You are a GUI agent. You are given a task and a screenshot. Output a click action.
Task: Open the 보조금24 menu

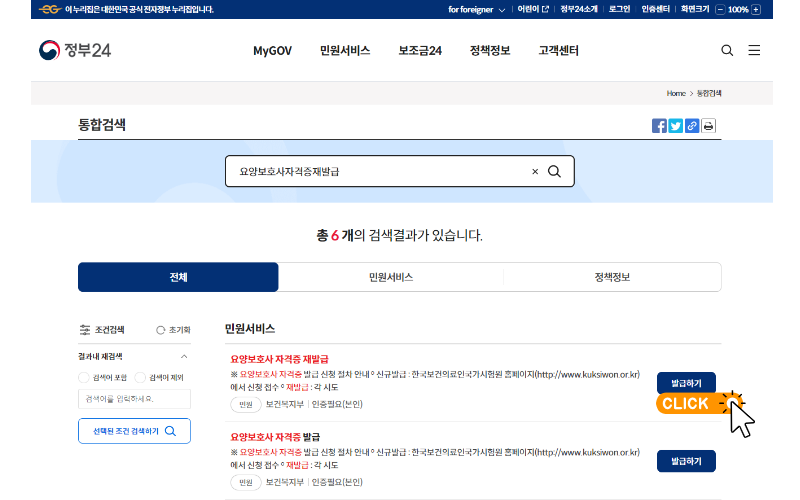(x=420, y=51)
